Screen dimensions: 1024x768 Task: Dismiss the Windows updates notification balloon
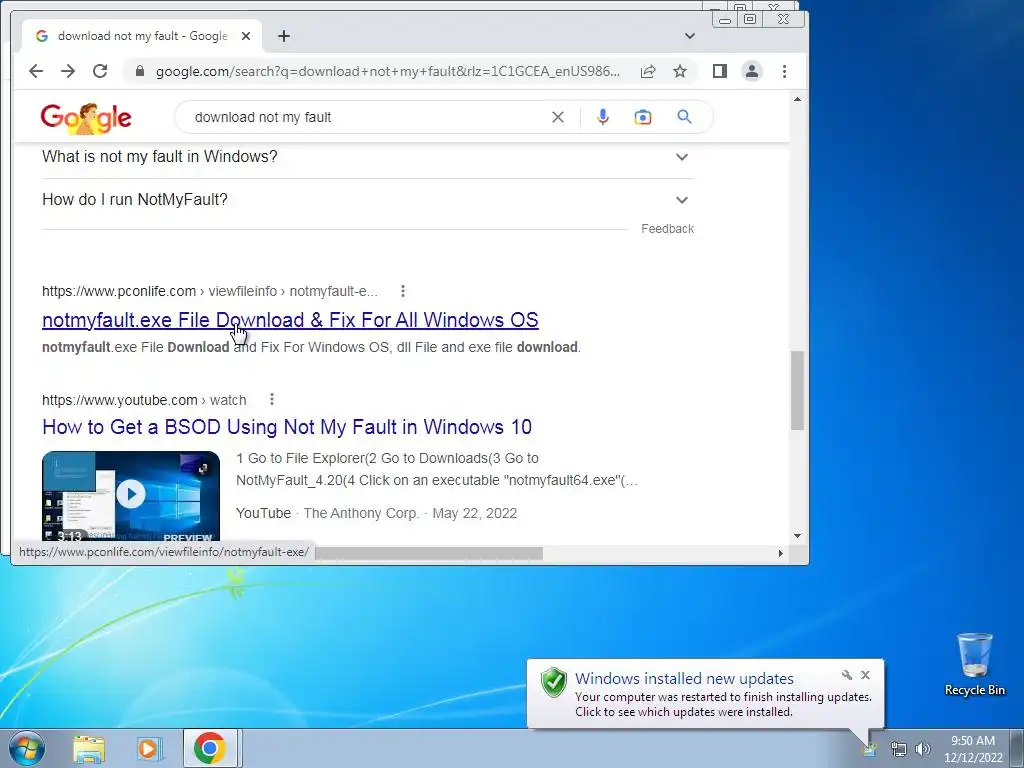pyautogui.click(x=865, y=675)
